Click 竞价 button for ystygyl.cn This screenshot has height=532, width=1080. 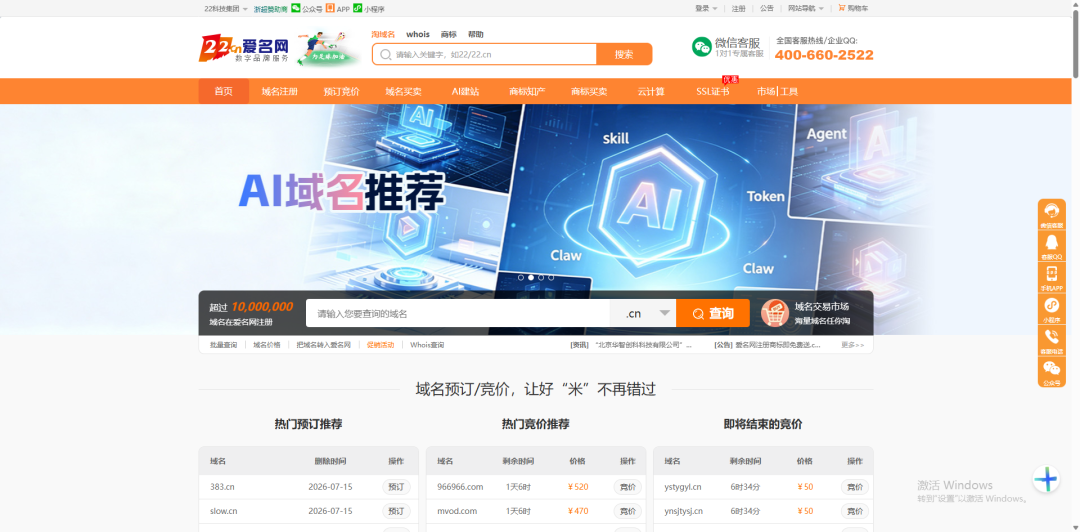855,487
